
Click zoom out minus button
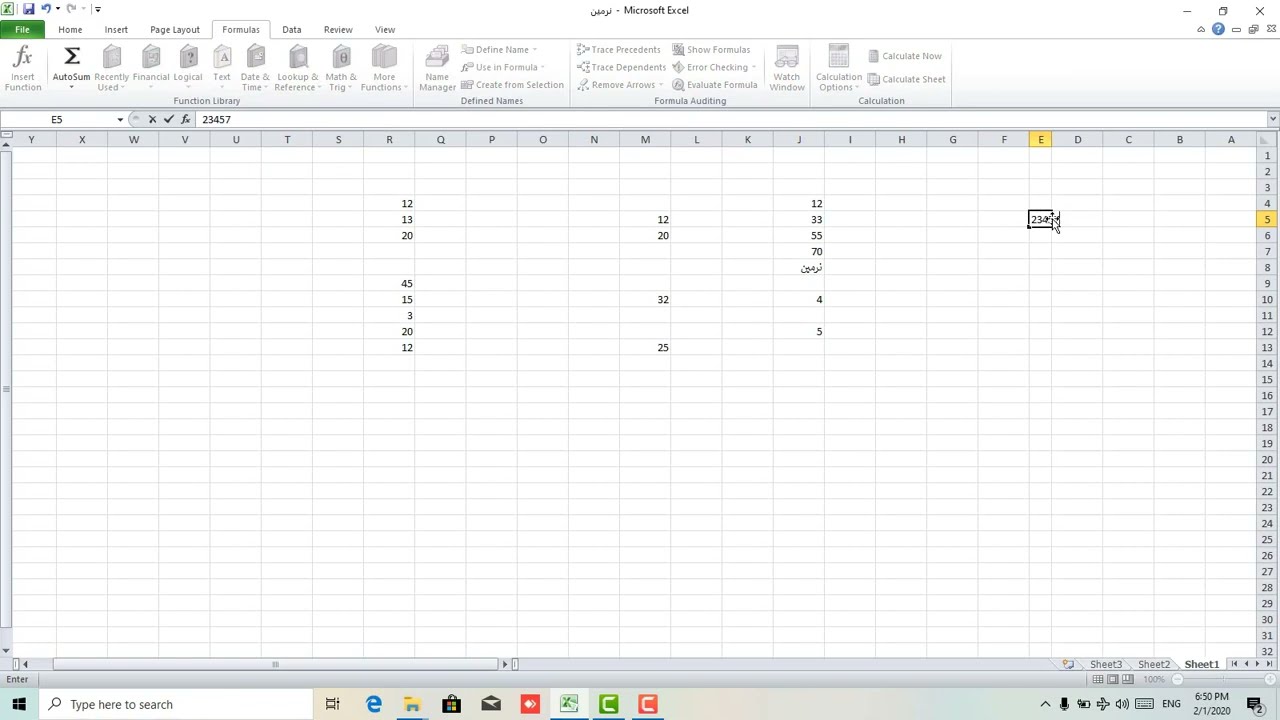[x=1178, y=679]
